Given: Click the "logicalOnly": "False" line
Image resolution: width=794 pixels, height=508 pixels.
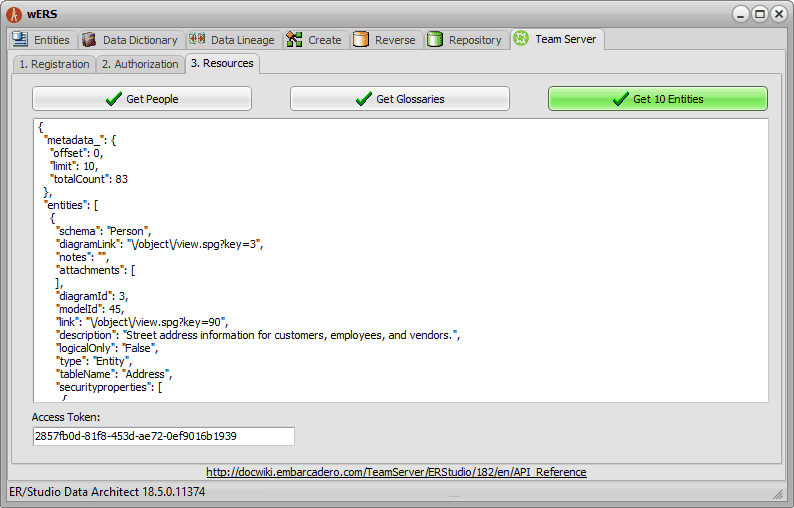Looking at the screenshot, I should (107, 348).
